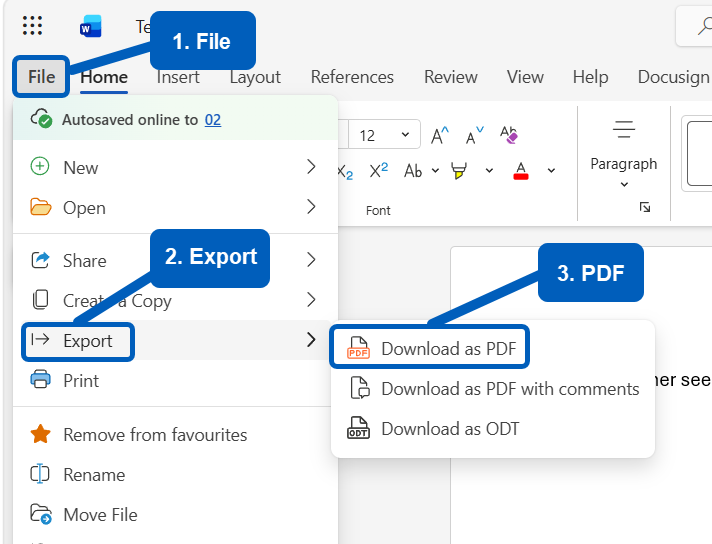The width and height of the screenshot is (712, 544).
Task: Switch to the Insert tab
Action: (178, 77)
